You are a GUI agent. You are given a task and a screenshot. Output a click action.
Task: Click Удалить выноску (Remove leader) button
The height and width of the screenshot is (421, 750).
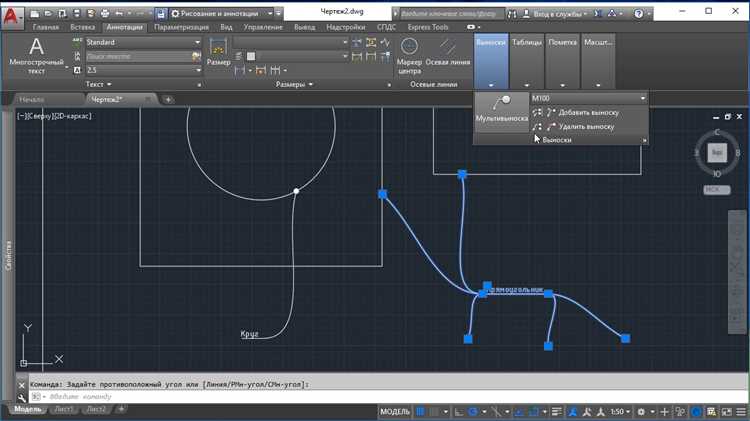point(576,127)
